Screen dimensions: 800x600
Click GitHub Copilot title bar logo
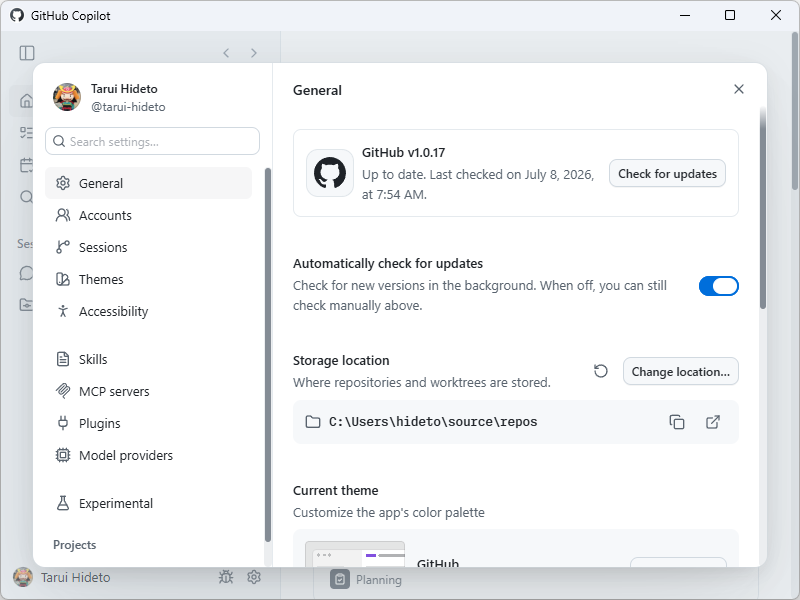click(x=17, y=15)
